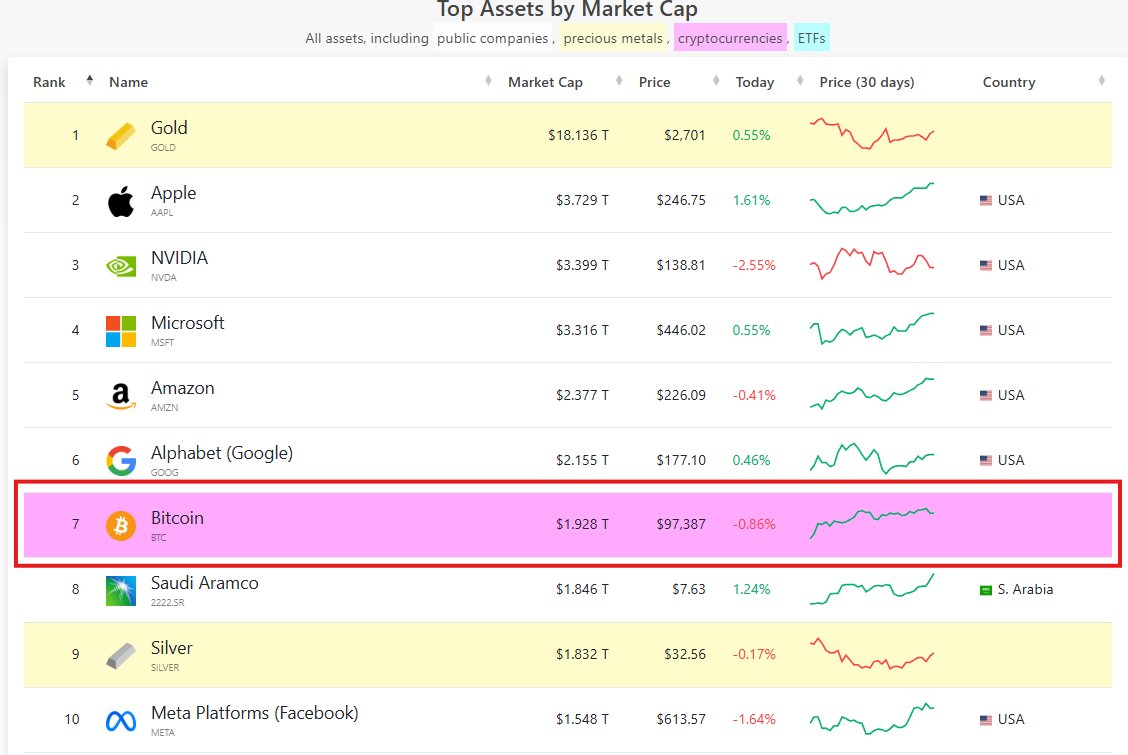Click the Silver bar icon
This screenshot has width=1128, height=755.
(120, 655)
